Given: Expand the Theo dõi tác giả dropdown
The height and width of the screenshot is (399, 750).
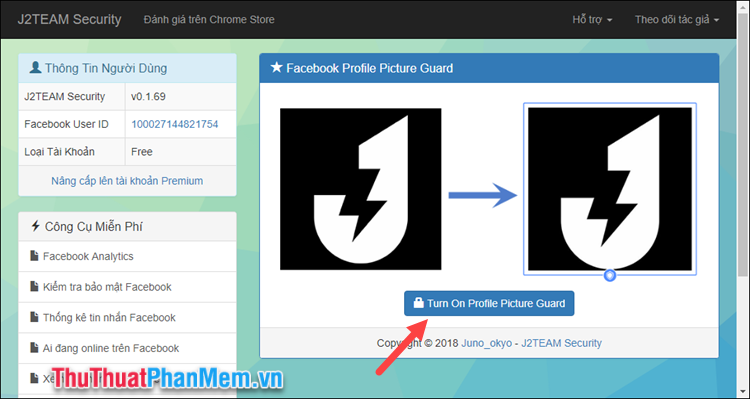Looking at the screenshot, I should click(x=677, y=20).
